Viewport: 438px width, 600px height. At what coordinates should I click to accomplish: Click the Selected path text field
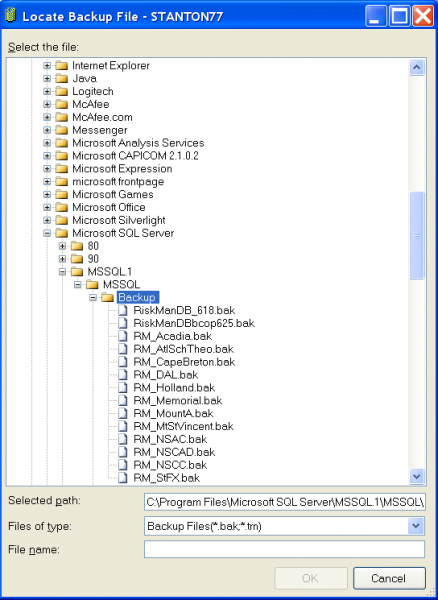pyautogui.click(x=285, y=502)
